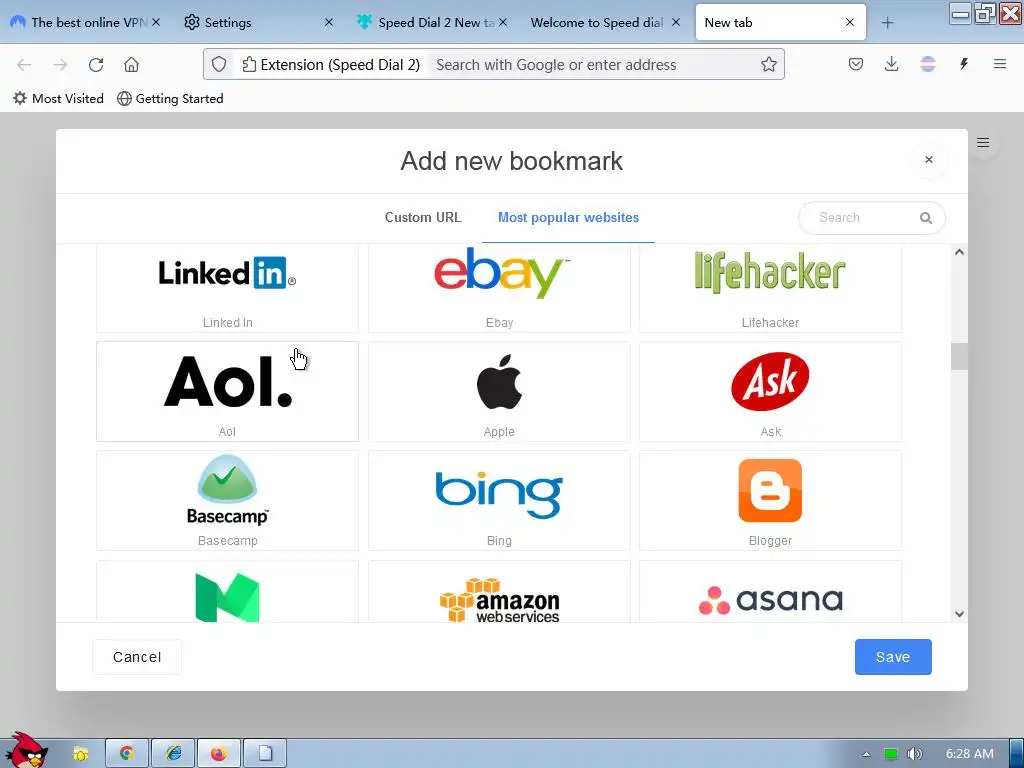Click the browser Forward arrow
The height and width of the screenshot is (768, 1024).
60,64
